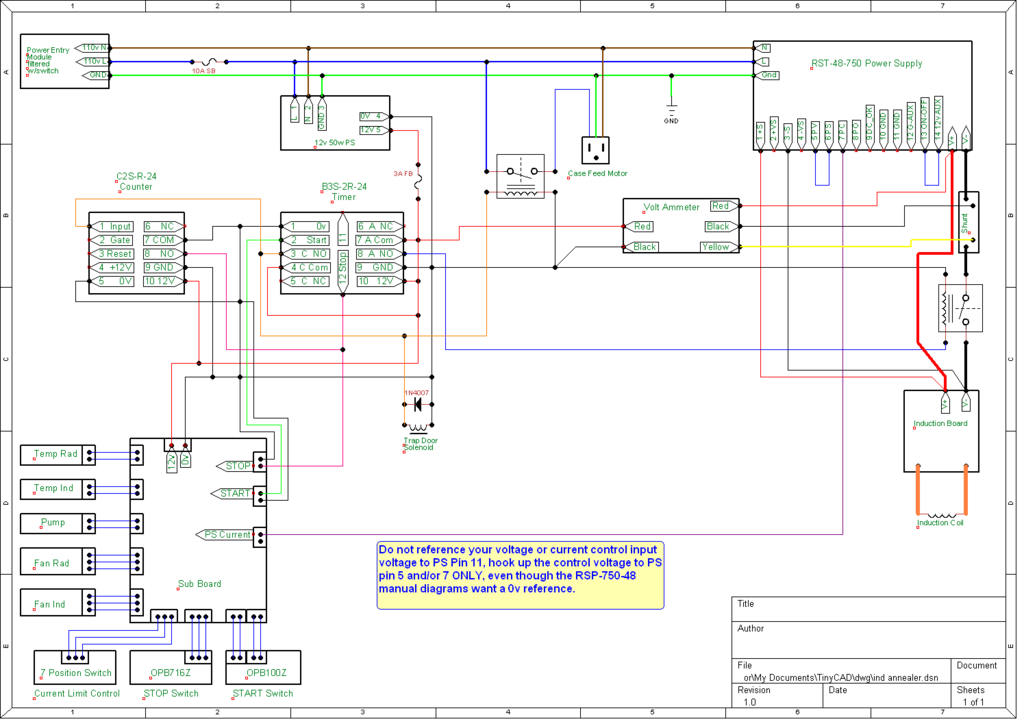This screenshot has height=726, width=1024.
Task: Click the 7 A Com pin on Timer
Action: [379, 240]
